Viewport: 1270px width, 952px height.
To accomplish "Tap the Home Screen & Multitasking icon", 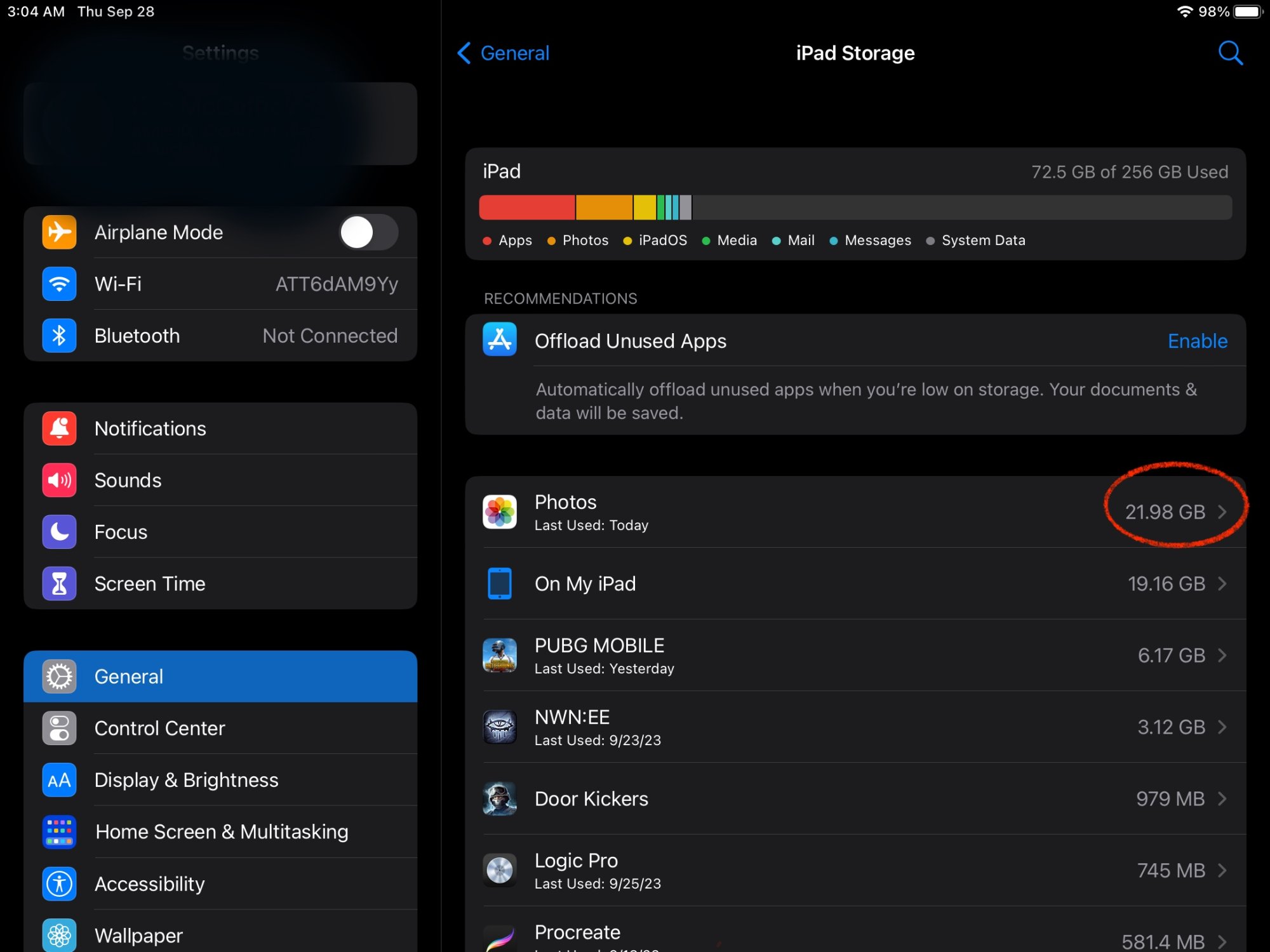I will [x=59, y=831].
